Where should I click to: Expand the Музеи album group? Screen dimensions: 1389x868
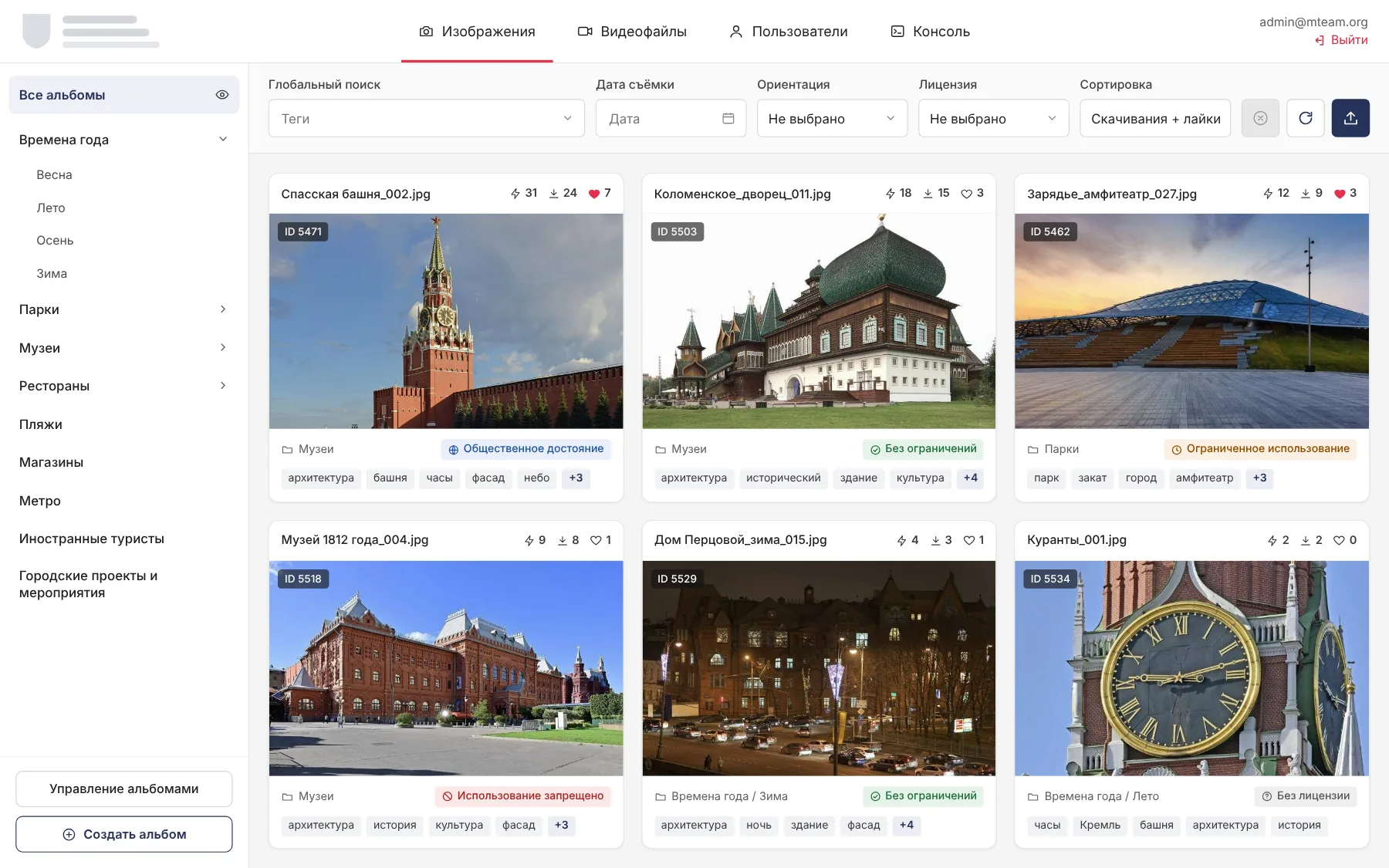click(x=223, y=348)
